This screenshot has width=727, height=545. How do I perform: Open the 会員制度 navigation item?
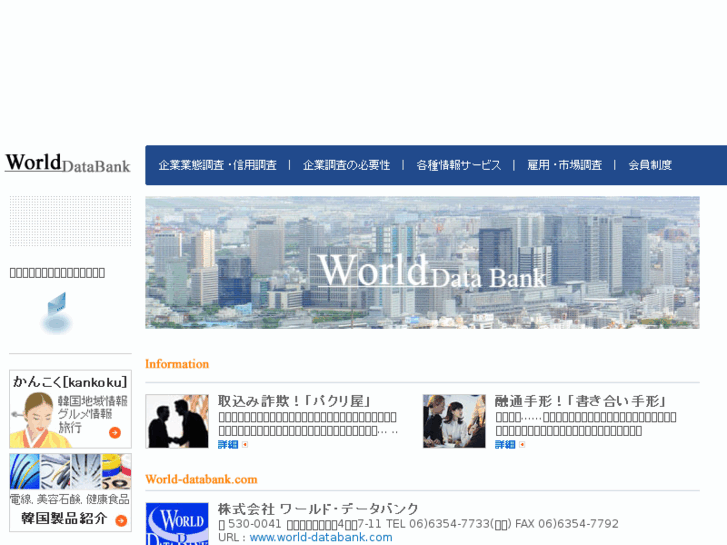point(650,166)
